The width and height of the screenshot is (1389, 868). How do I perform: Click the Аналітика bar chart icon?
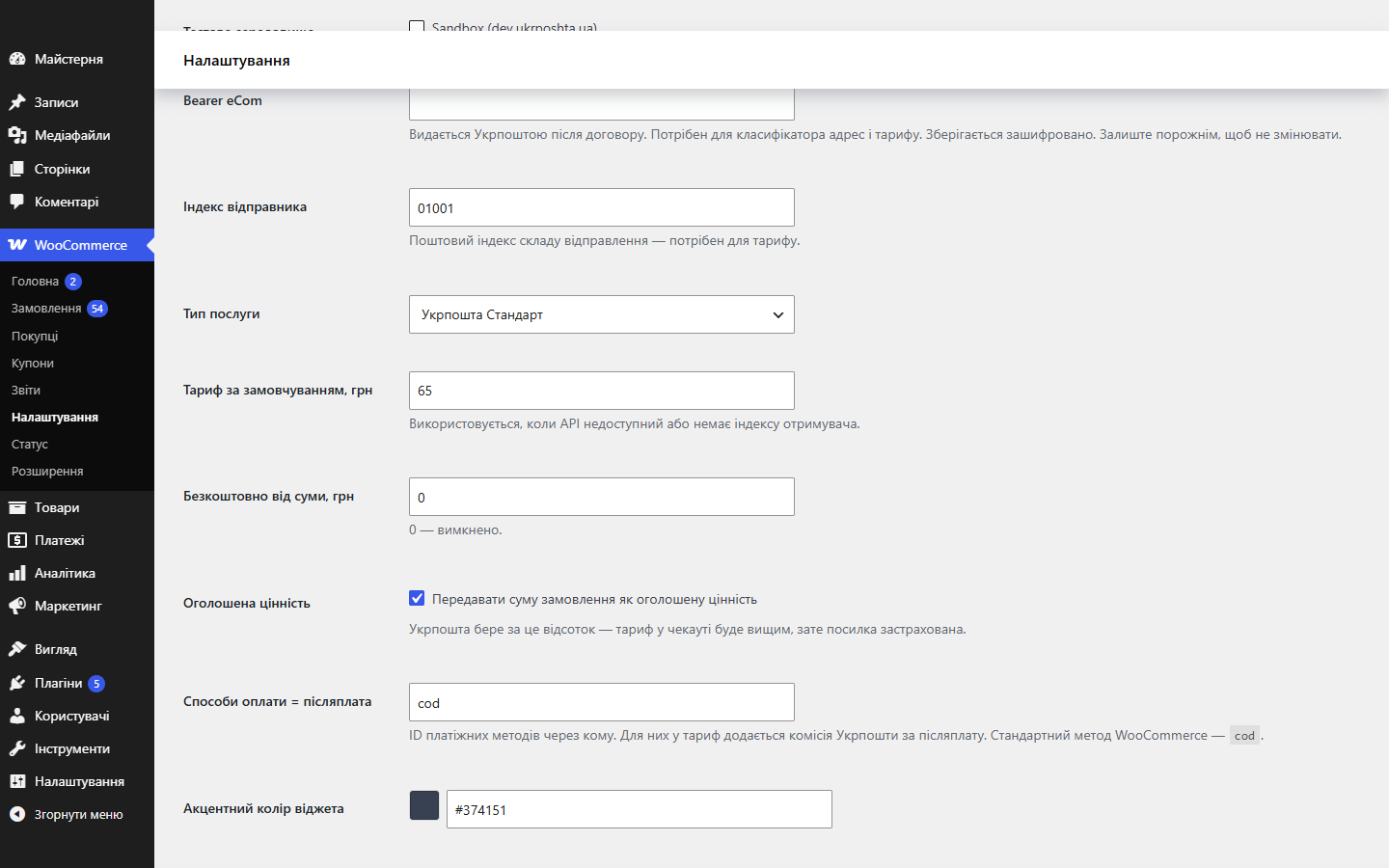tap(17, 573)
